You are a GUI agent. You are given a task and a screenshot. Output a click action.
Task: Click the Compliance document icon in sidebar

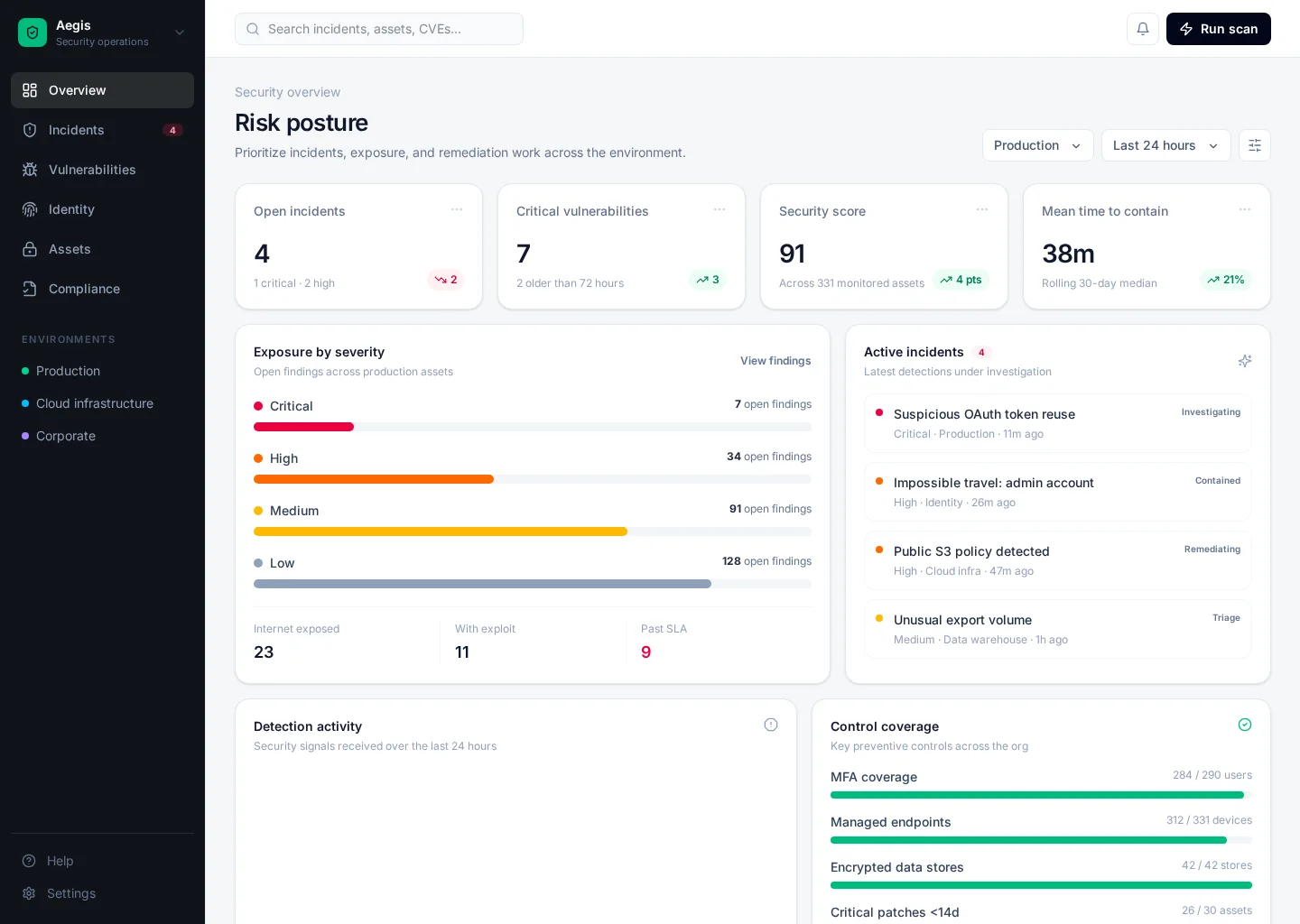click(x=30, y=289)
